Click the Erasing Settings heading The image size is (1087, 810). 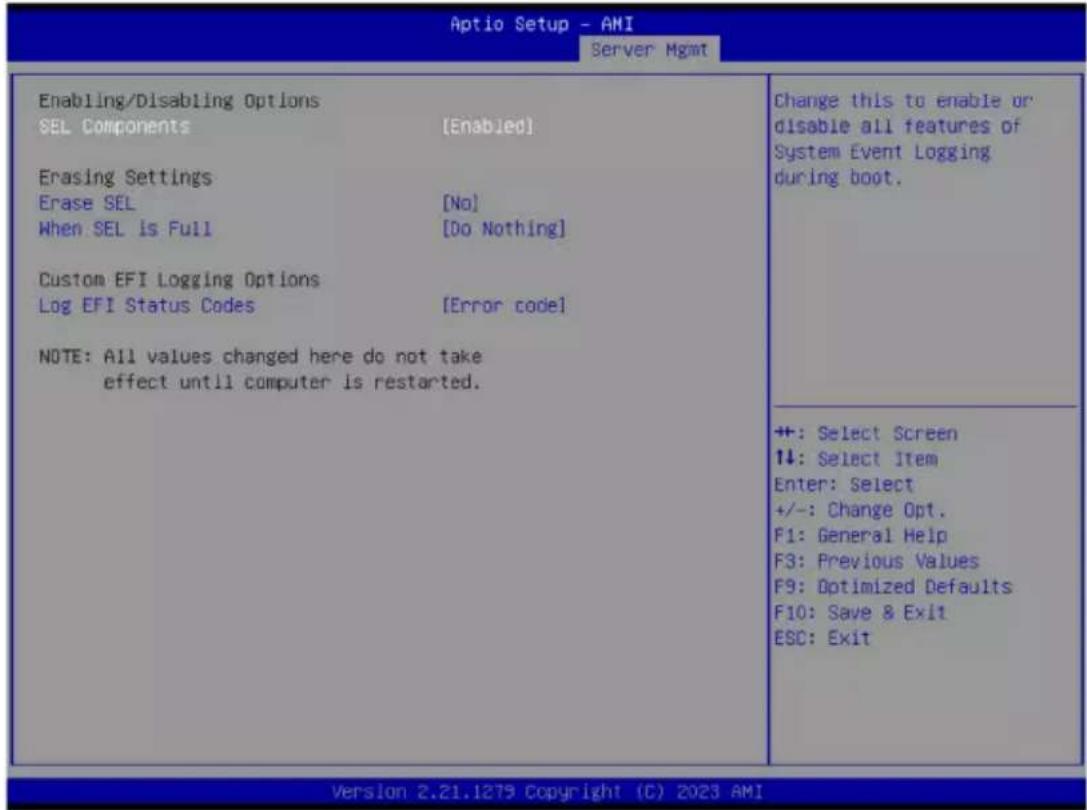click(125, 178)
